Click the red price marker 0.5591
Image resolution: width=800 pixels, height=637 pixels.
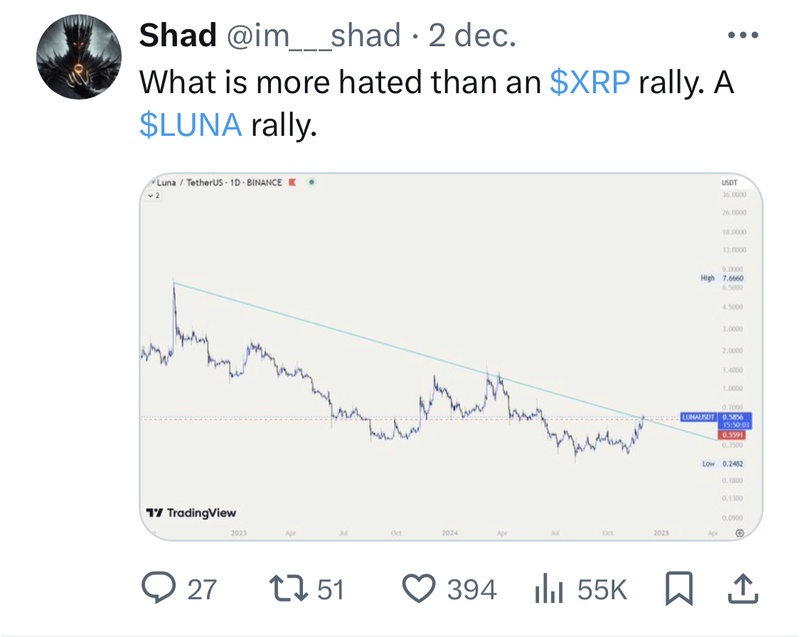(733, 436)
